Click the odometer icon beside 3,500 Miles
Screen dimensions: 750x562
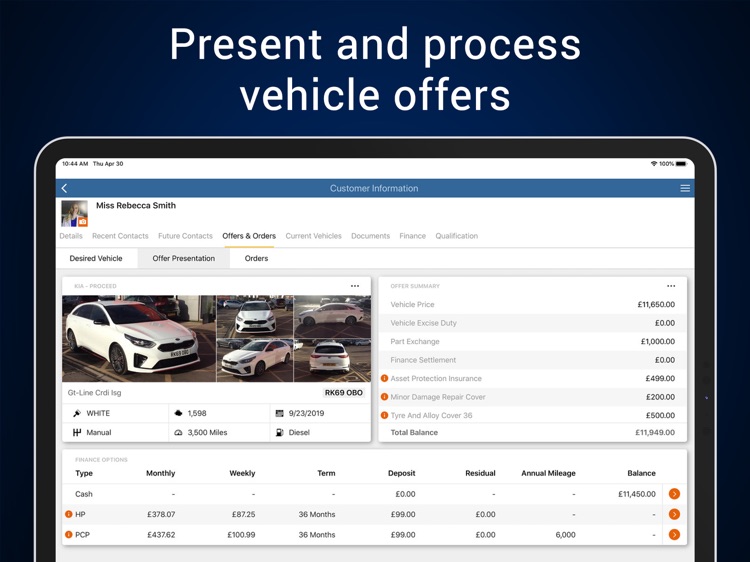[178, 432]
